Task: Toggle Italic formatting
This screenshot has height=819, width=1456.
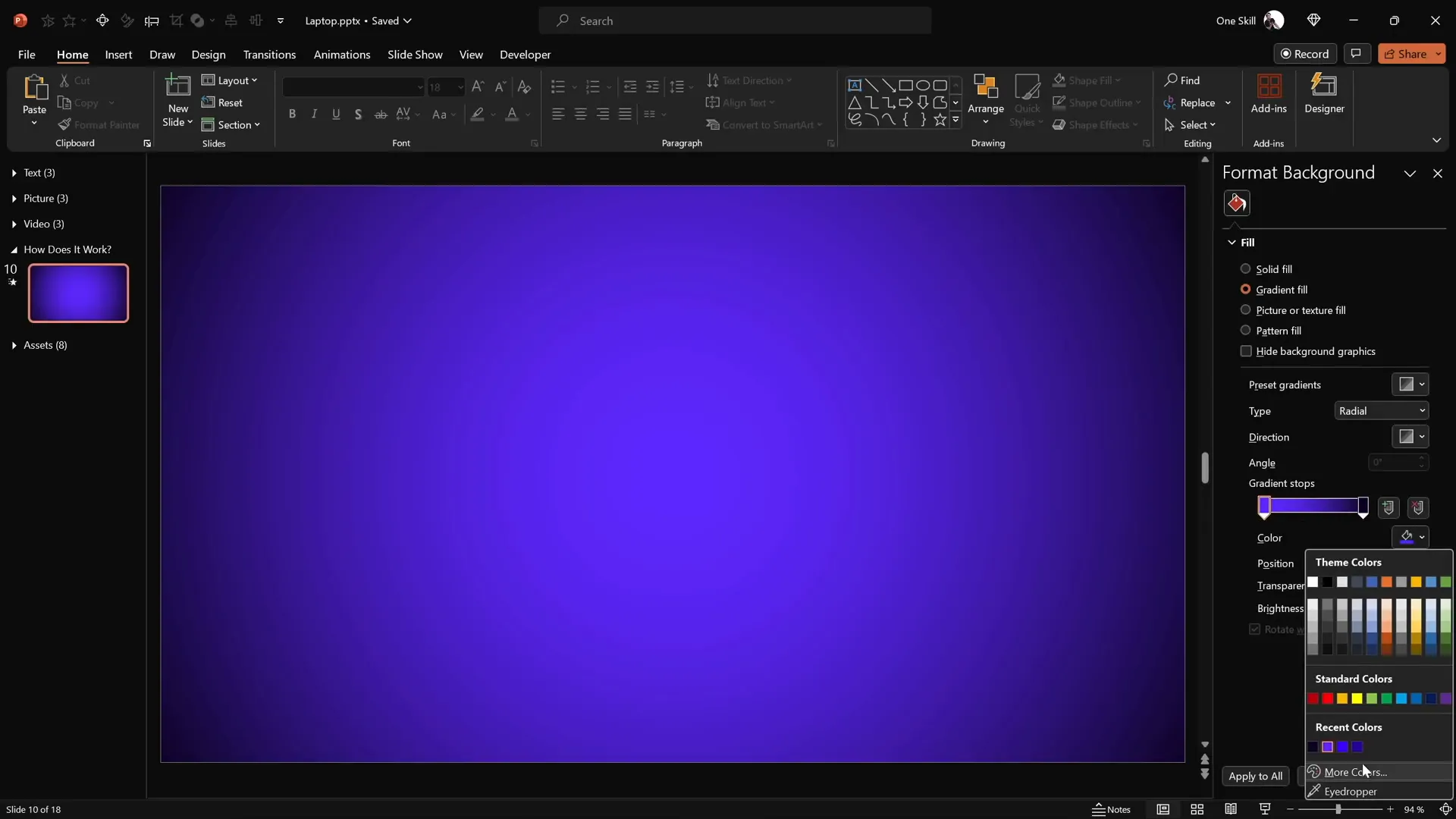Action: [x=314, y=114]
